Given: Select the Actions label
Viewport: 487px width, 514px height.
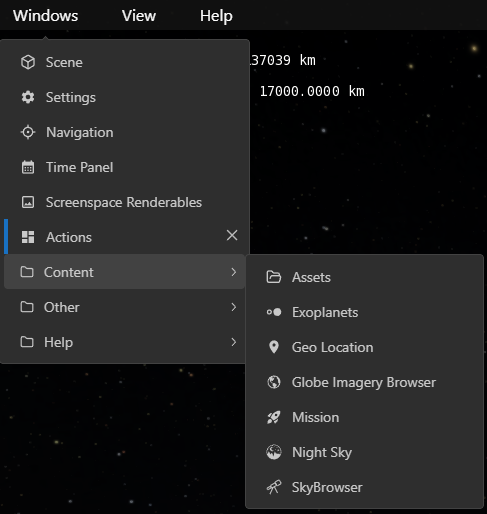Looking at the screenshot, I should click(x=69, y=237).
